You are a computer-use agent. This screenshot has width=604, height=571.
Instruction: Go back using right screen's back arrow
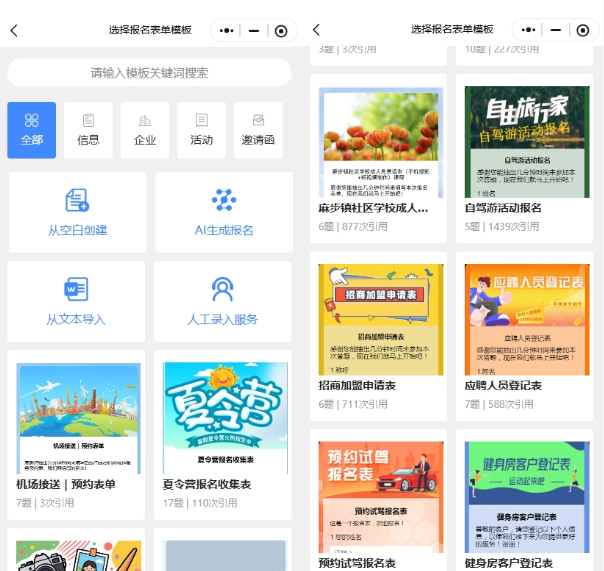click(x=316, y=30)
